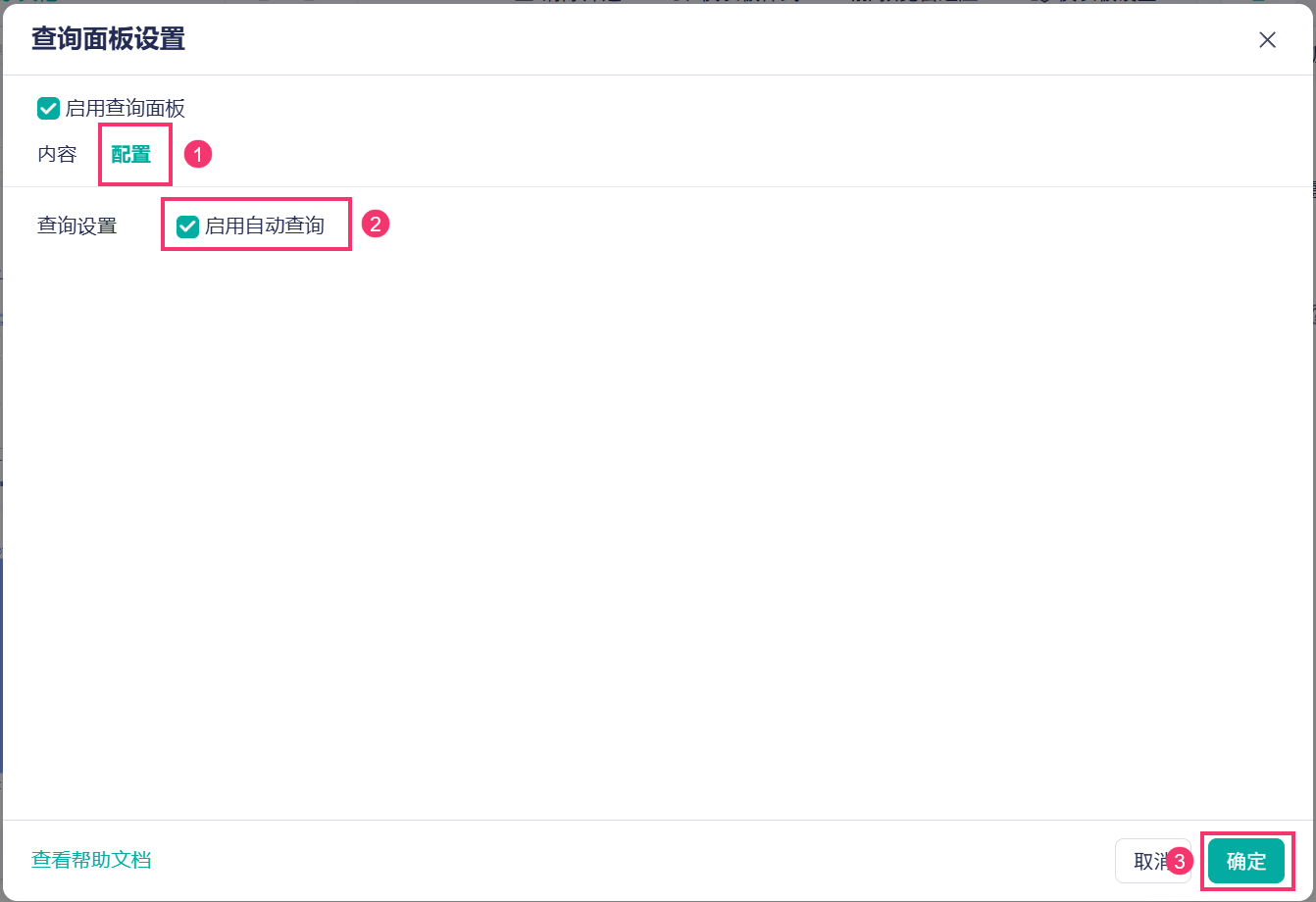Click empty space in the dialog header bar

716,39
